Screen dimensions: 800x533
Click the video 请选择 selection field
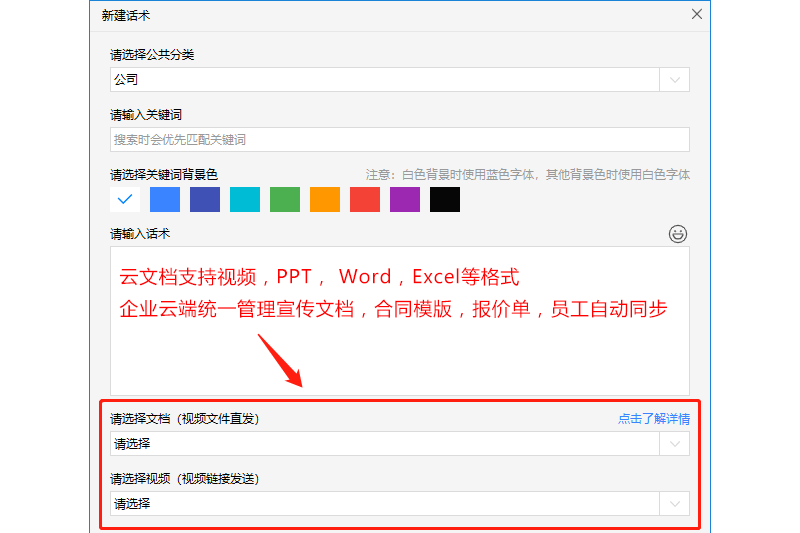[384, 504]
